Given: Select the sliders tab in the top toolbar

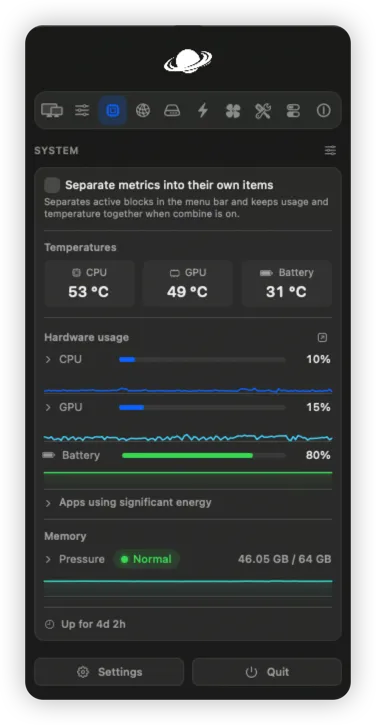Looking at the screenshot, I should [82, 111].
